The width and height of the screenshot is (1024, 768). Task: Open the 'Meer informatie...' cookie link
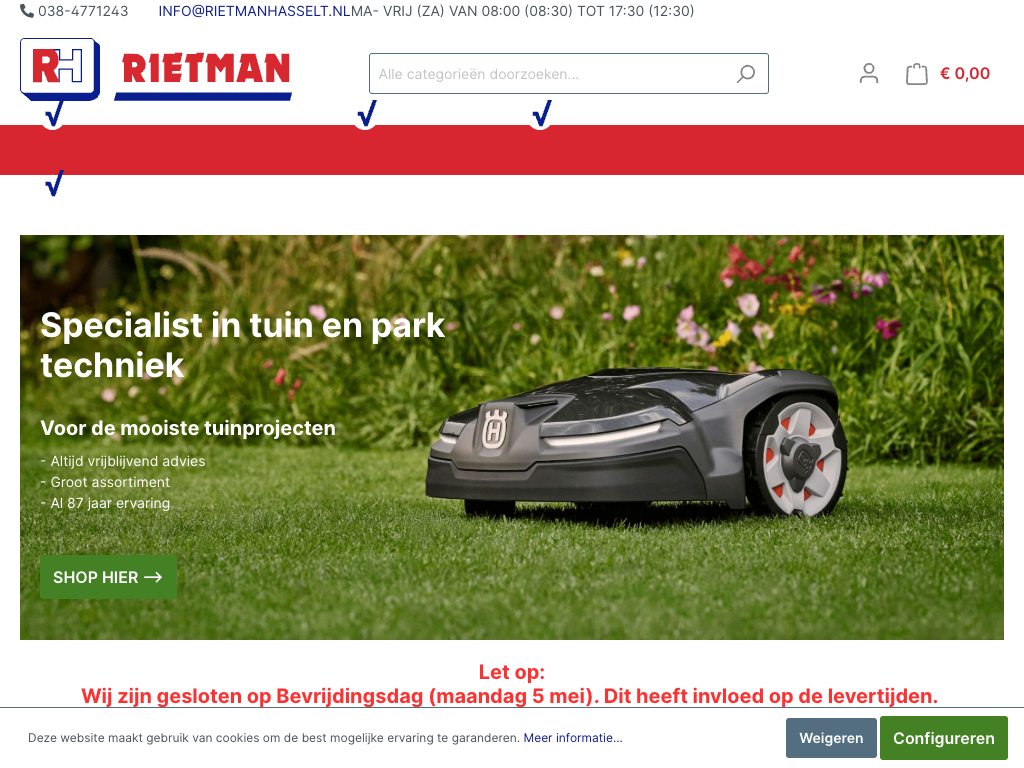573,738
